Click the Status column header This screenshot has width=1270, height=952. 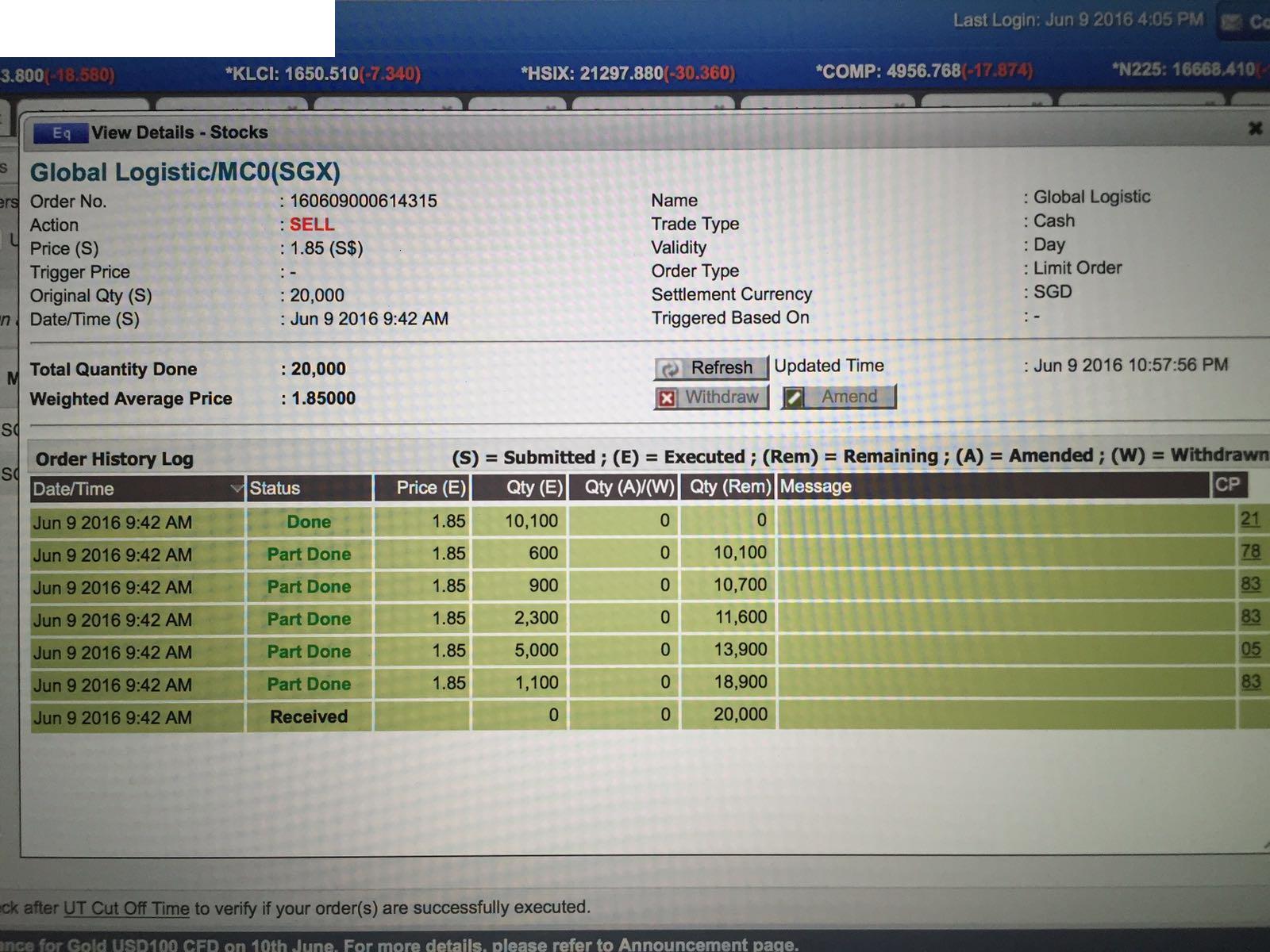[x=309, y=488]
